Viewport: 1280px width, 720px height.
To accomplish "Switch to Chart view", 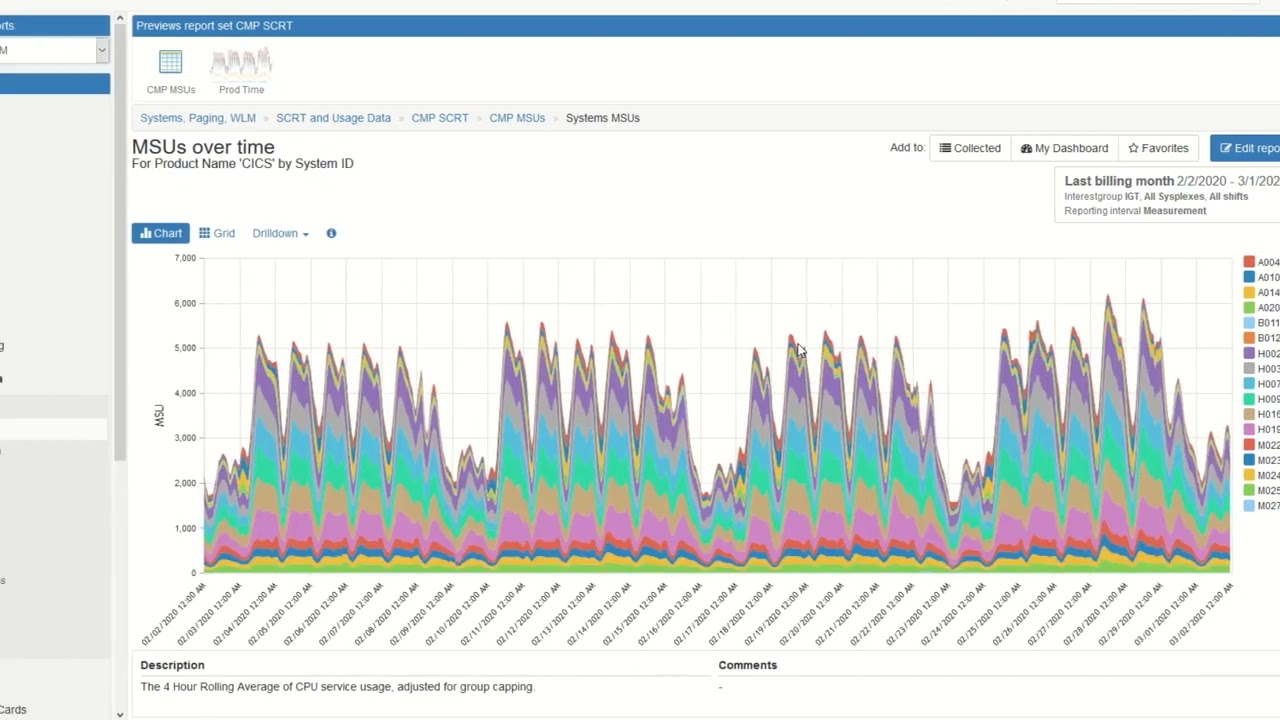I will (160, 233).
